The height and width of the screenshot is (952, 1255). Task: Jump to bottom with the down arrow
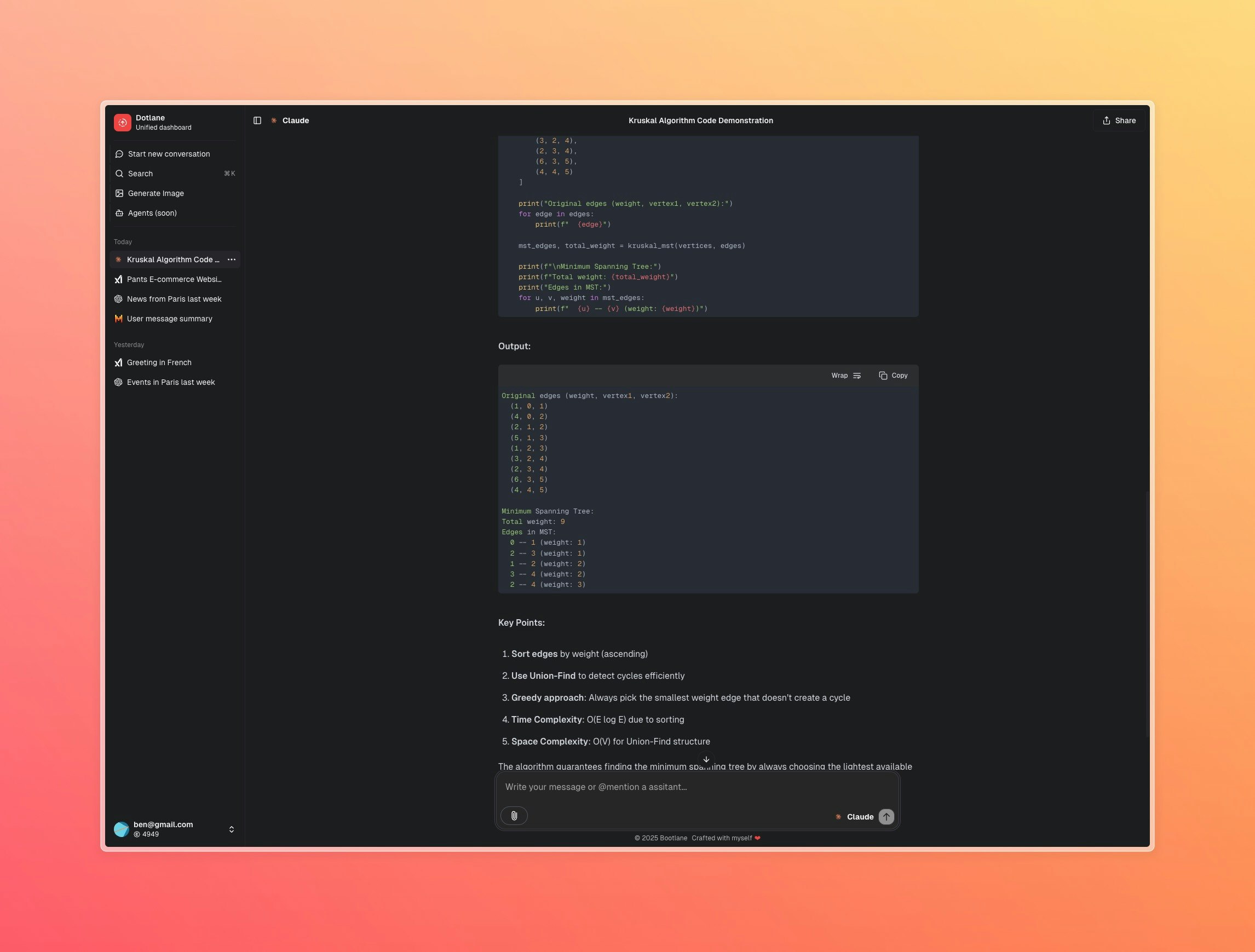tap(706, 759)
